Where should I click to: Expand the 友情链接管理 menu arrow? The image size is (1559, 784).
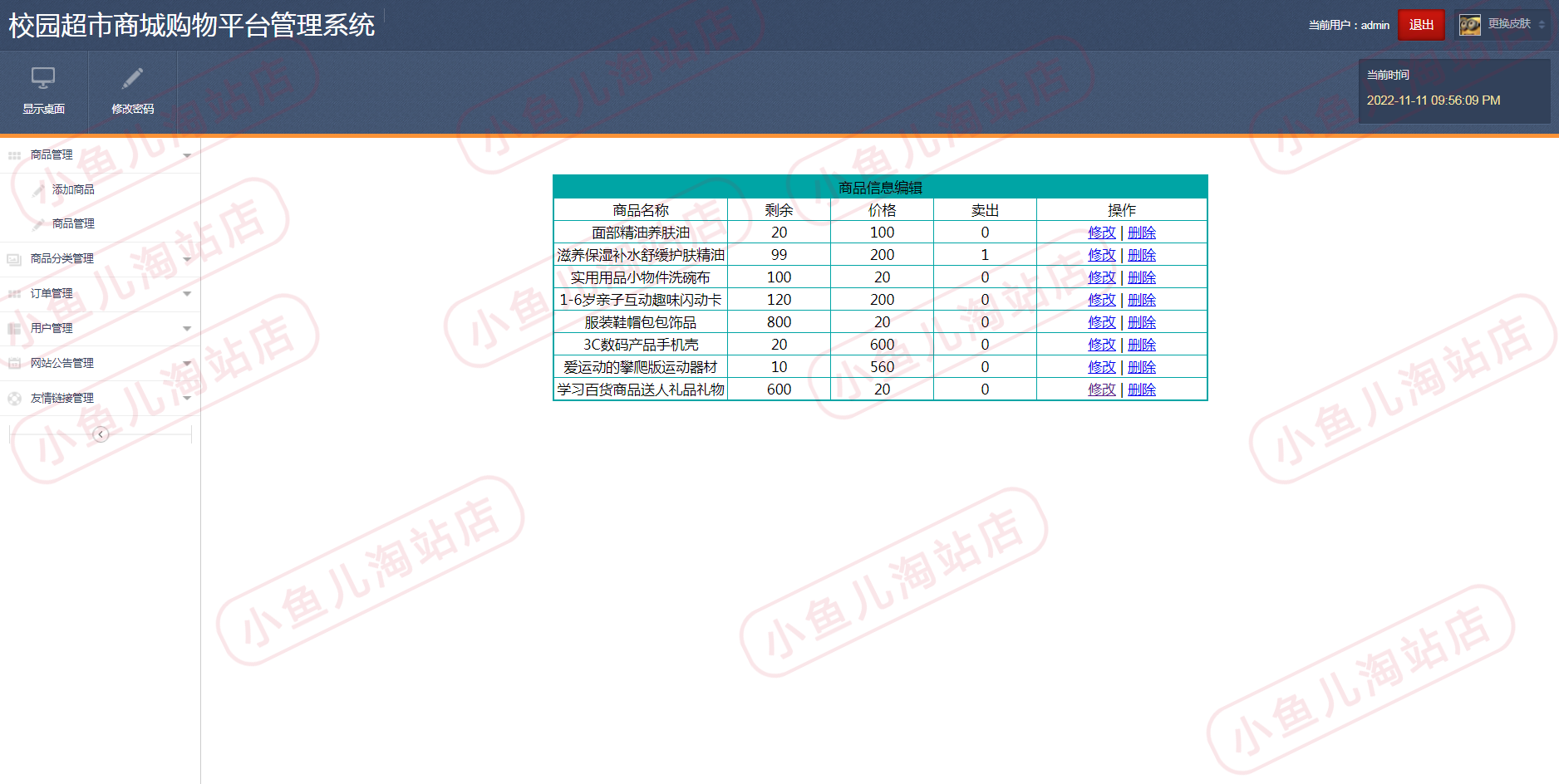(187, 399)
